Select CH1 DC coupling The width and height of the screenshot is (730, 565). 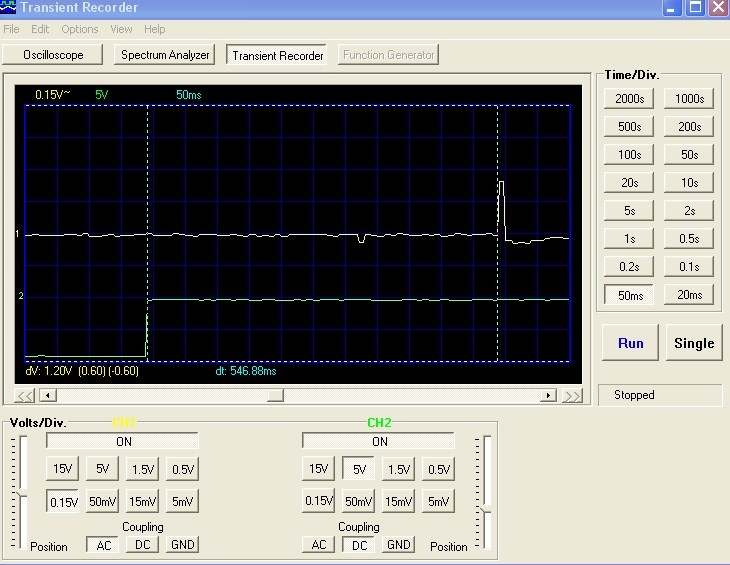[142, 545]
